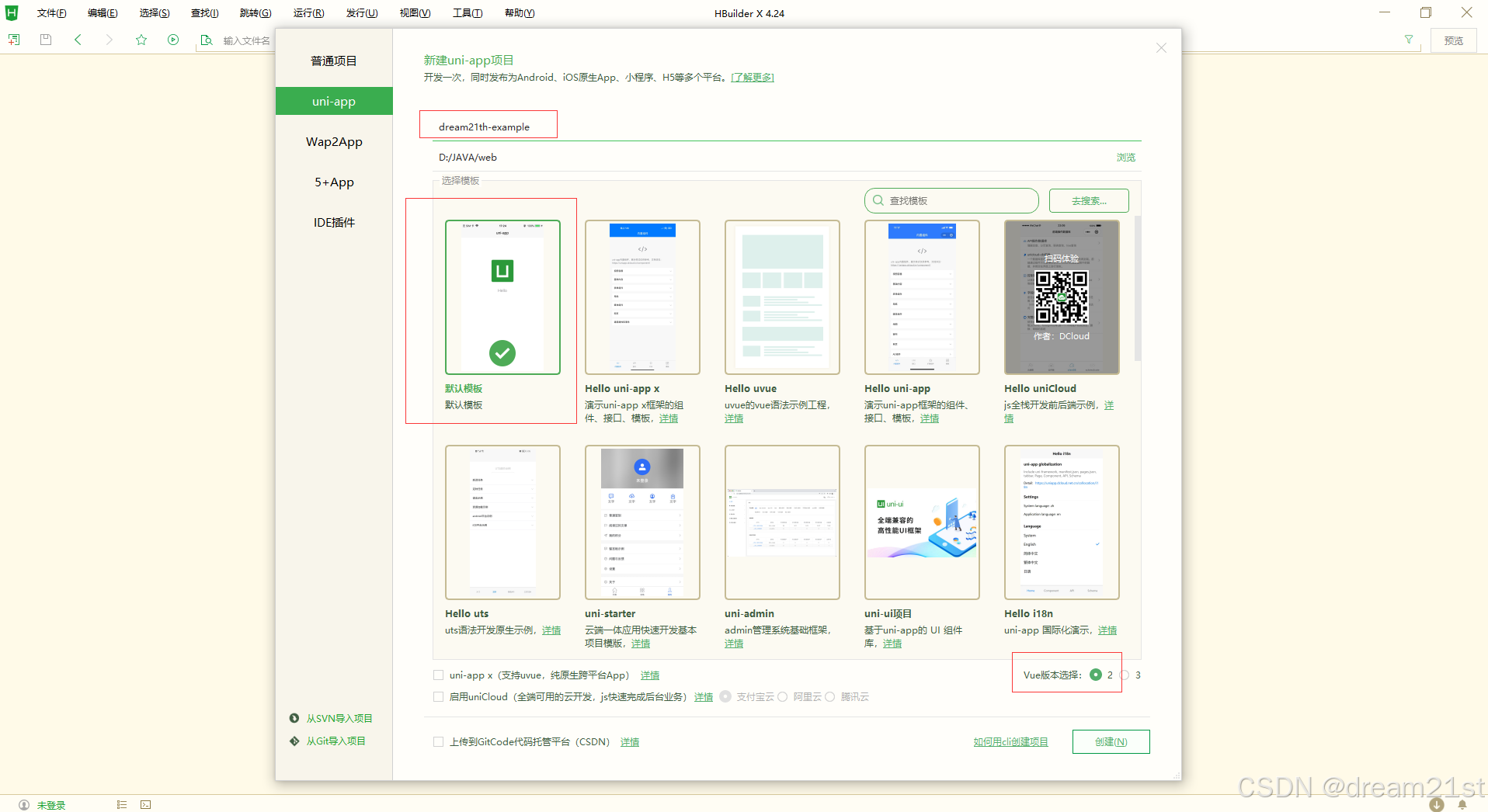Screen dimensions: 1488x812
Task: Select the Hello uniCloud template thumbnail
Action: (1062, 297)
